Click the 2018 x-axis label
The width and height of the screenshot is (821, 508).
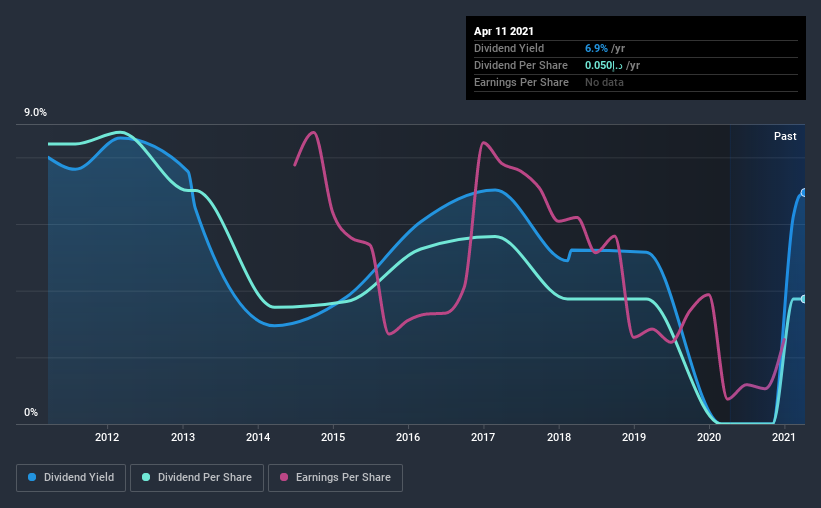[559, 437]
